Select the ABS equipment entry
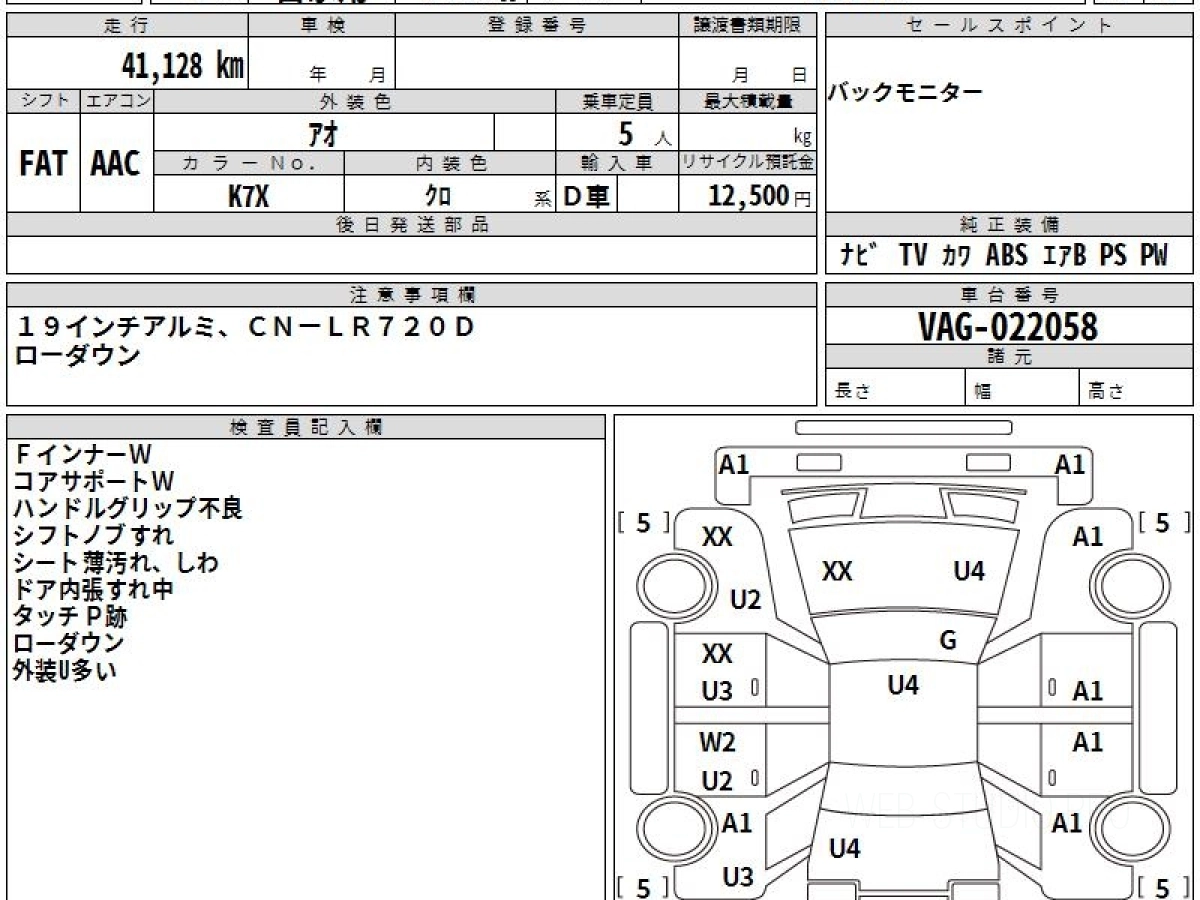Image resolution: width=1200 pixels, height=900 pixels. [1007, 255]
